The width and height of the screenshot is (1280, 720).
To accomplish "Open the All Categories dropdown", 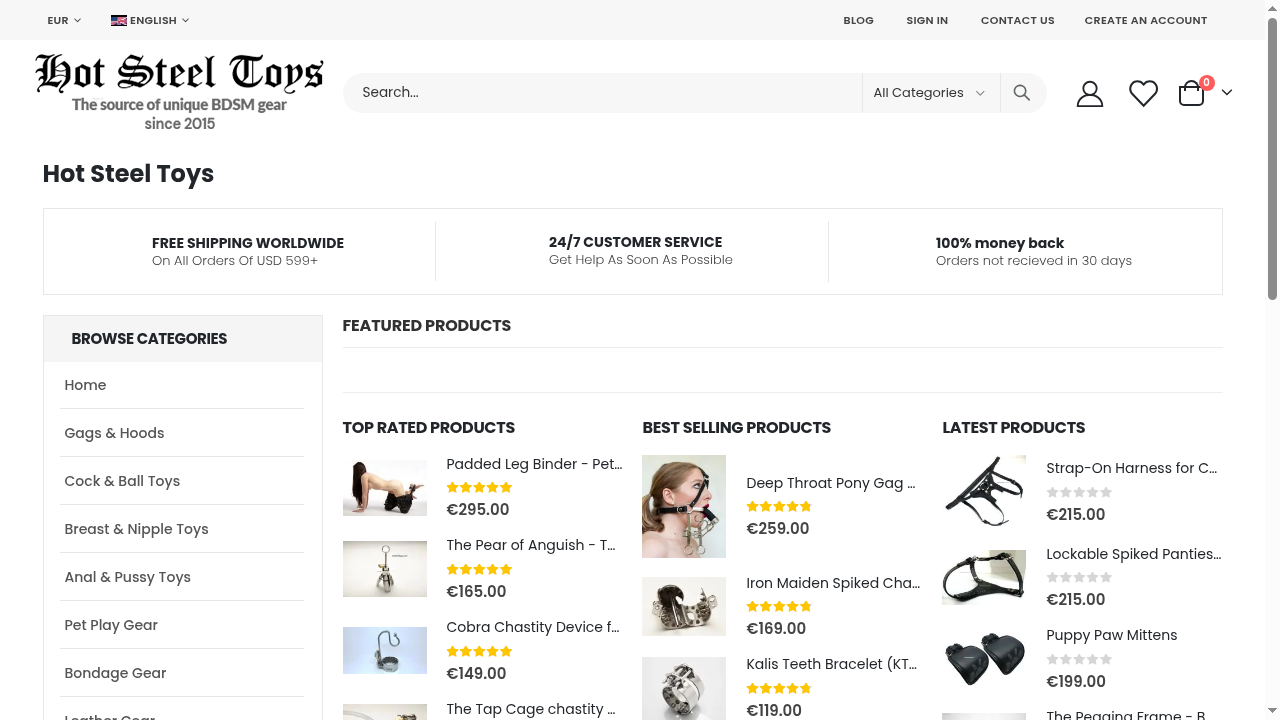I will click(929, 93).
